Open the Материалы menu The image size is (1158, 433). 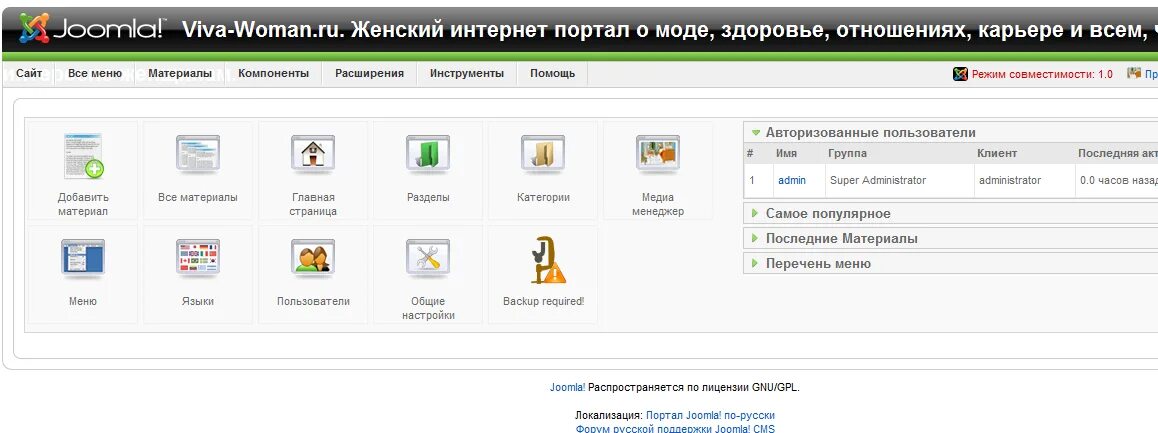(x=180, y=73)
